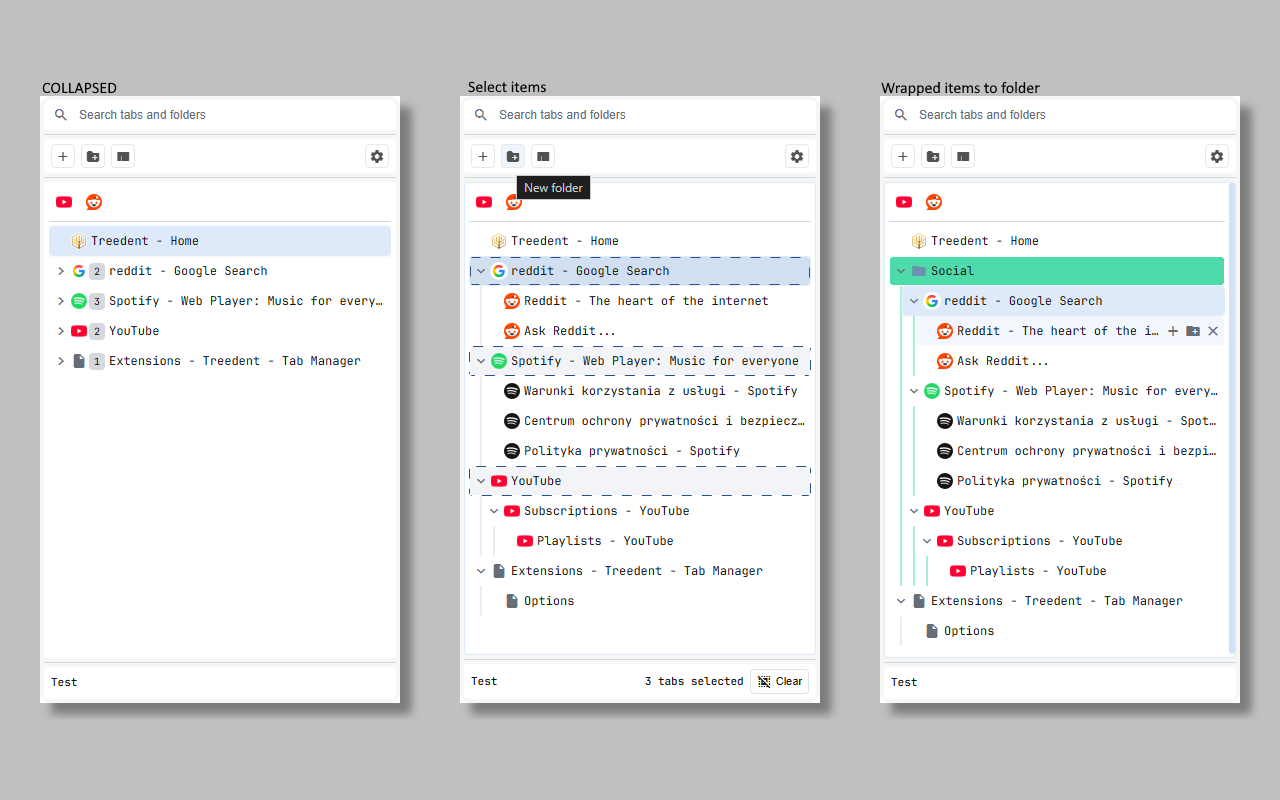This screenshot has width=1280, height=800.
Task: Click the new folder icon in the COLLAPSED panel
Action: pyautogui.click(x=93, y=156)
